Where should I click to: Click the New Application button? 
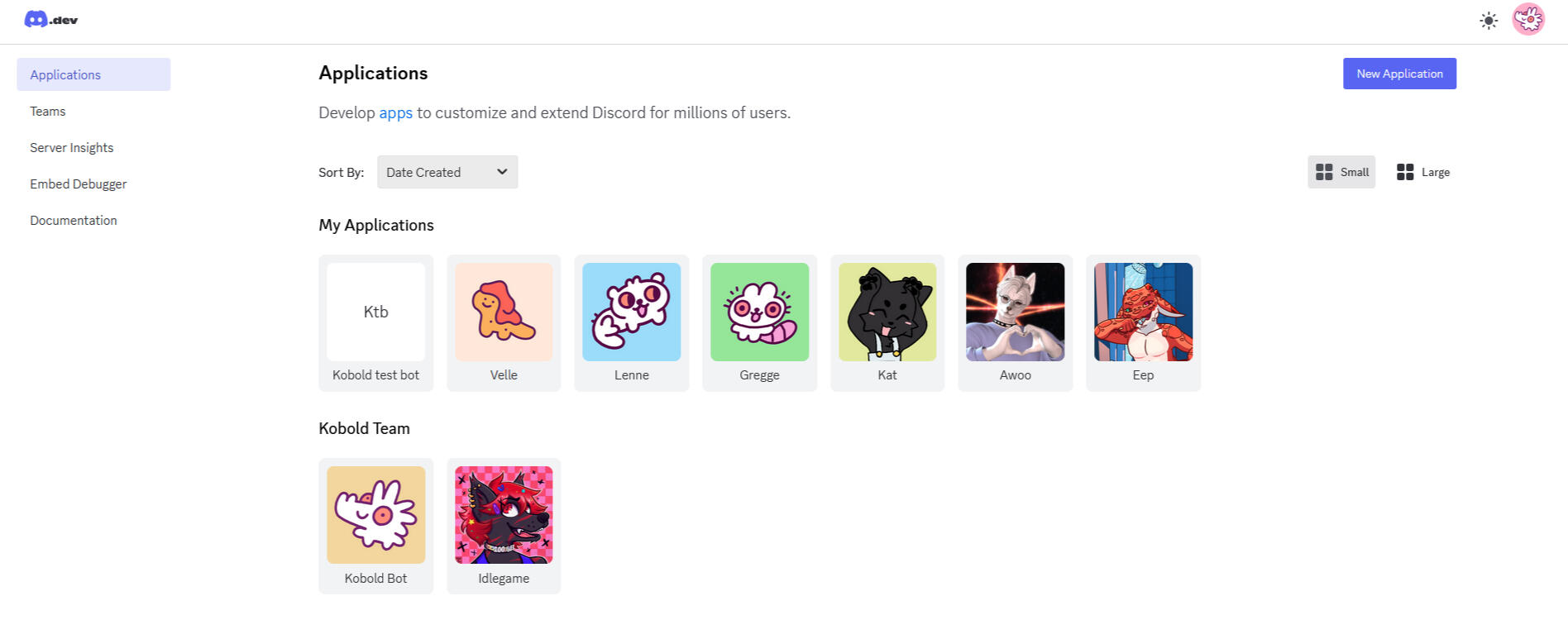click(1399, 74)
